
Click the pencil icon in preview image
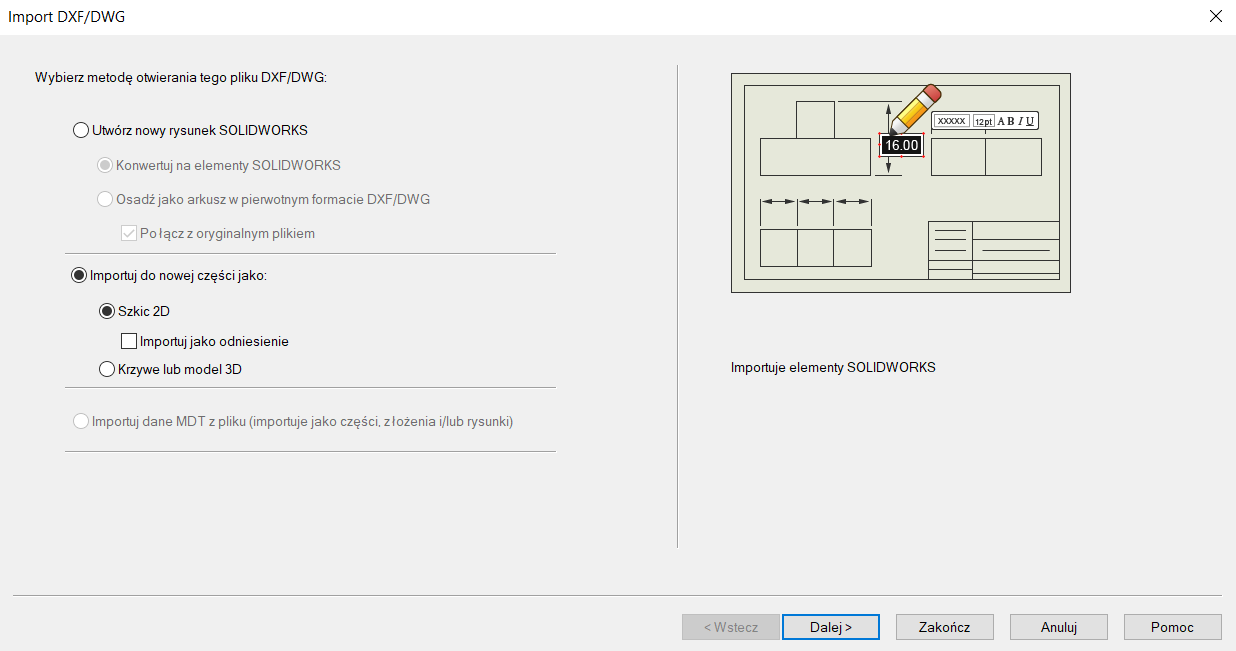pyautogui.click(x=915, y=108)
